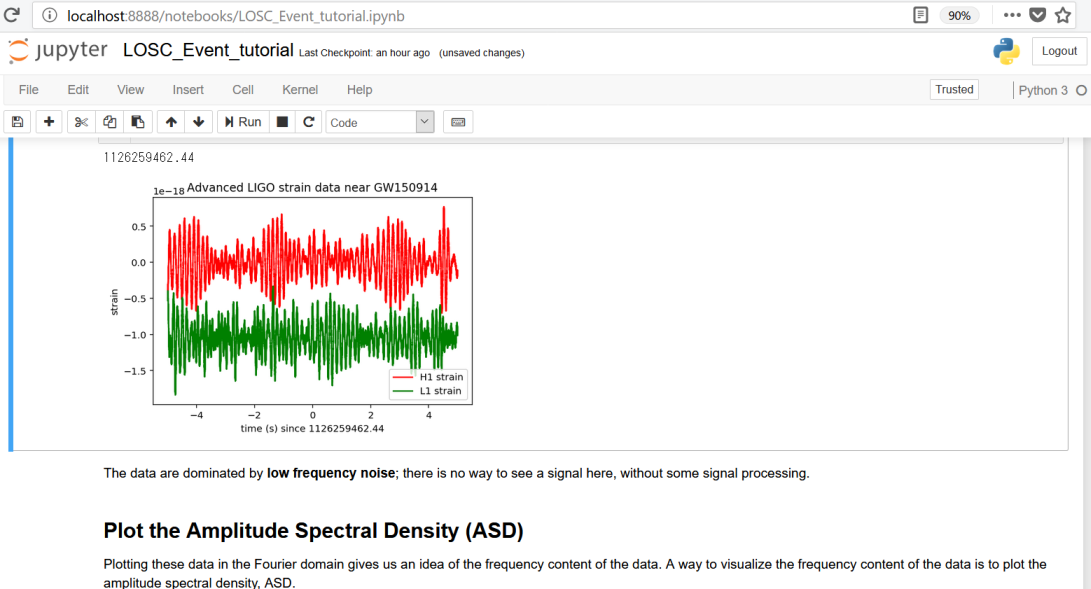
Task: Click the Run button
Action: (242, 122)
